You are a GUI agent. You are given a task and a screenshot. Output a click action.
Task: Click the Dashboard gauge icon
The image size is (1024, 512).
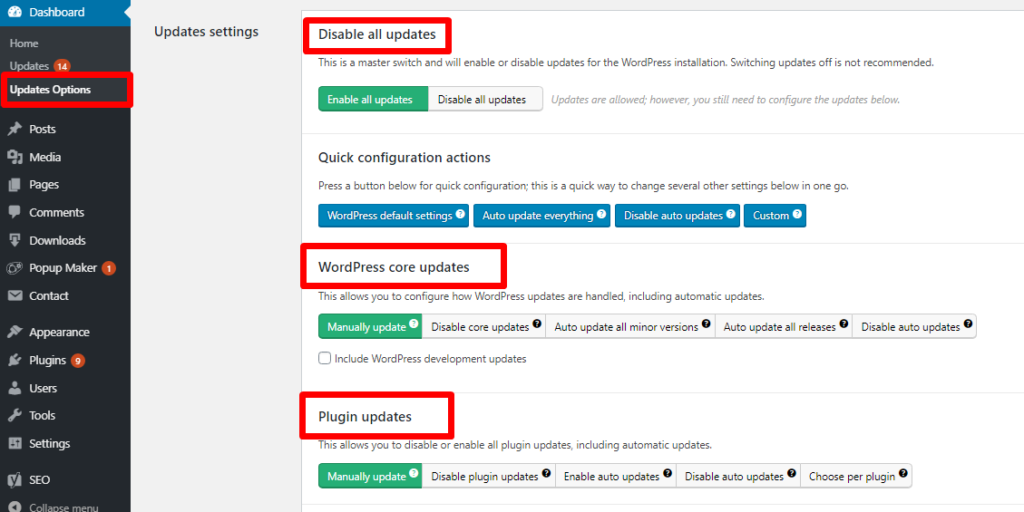coord(15,12)
